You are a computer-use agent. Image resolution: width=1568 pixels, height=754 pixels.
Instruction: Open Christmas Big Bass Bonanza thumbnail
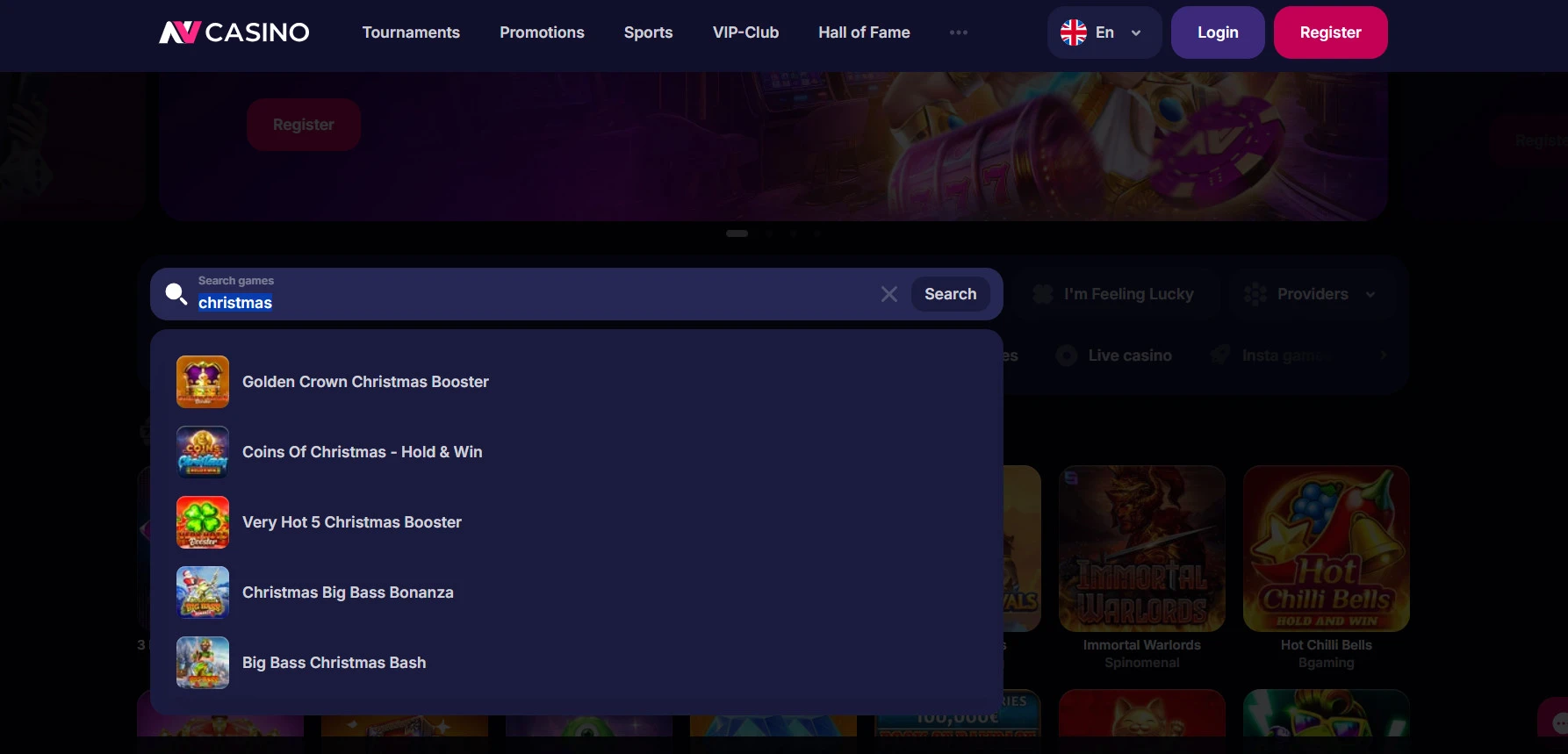[x=203, y=592]
